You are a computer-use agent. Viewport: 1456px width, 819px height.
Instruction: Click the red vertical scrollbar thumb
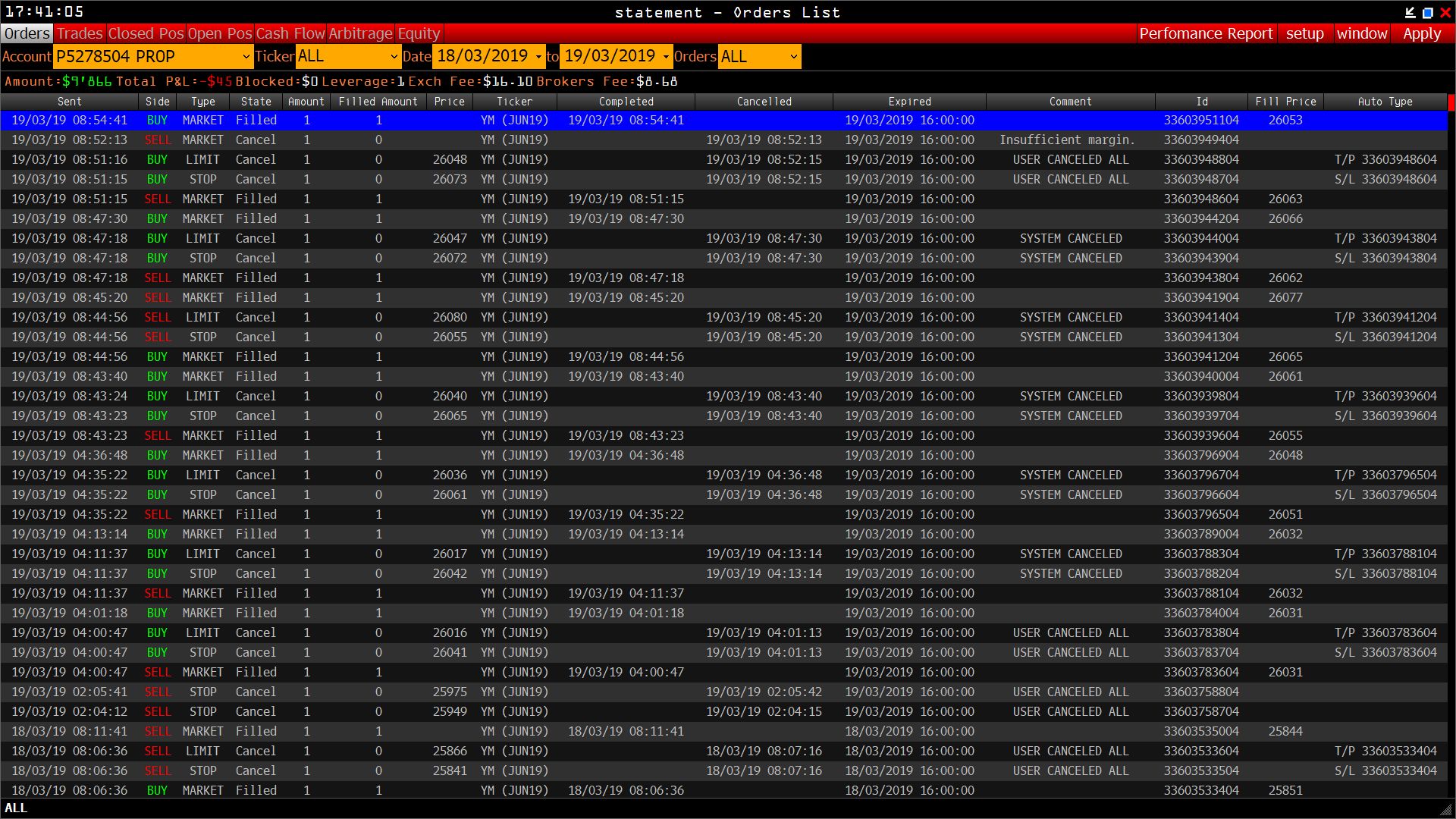(1451, 102)
